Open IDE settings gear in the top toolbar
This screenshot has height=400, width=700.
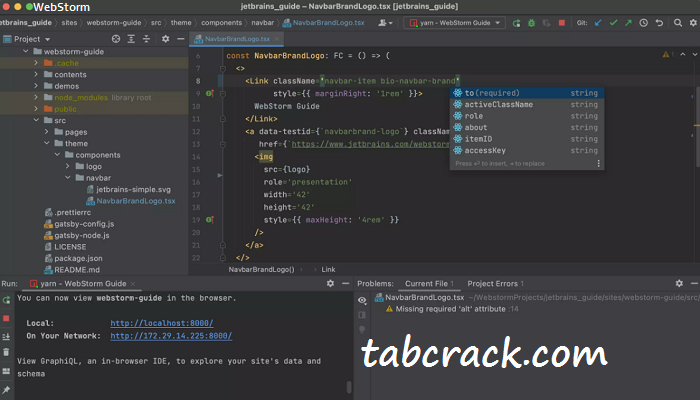[693, 23]
